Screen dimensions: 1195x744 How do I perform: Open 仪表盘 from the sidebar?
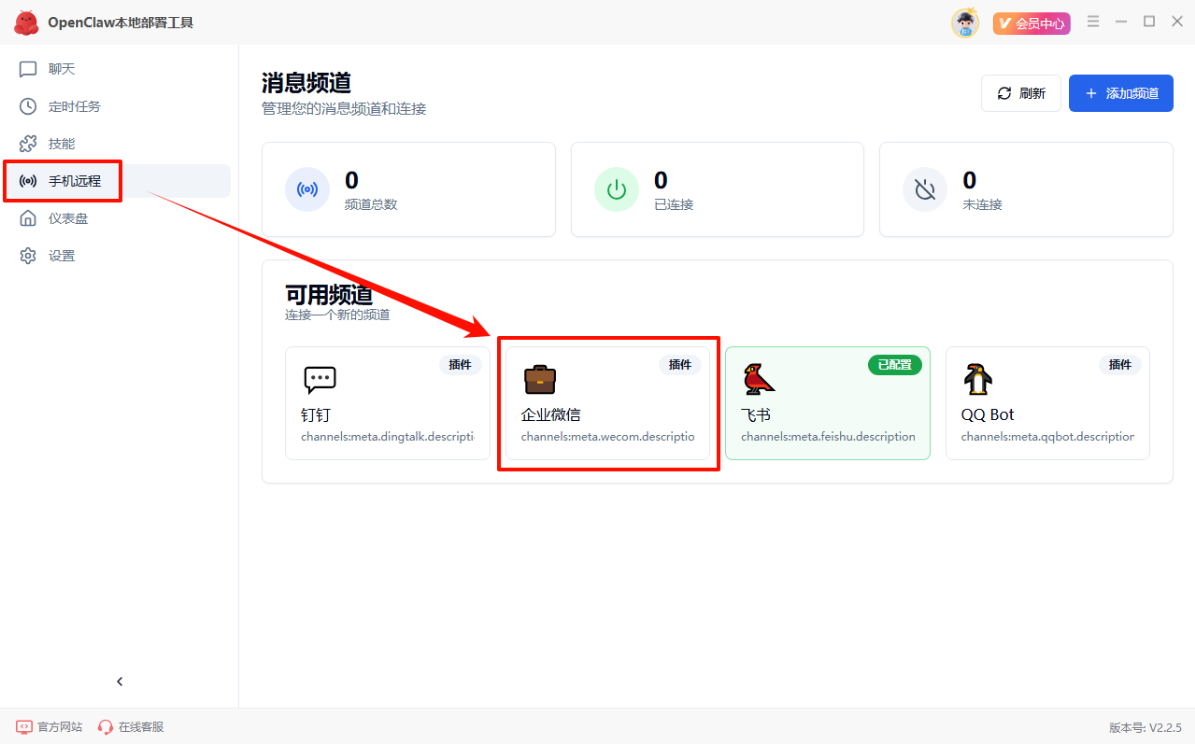[68, 218]
